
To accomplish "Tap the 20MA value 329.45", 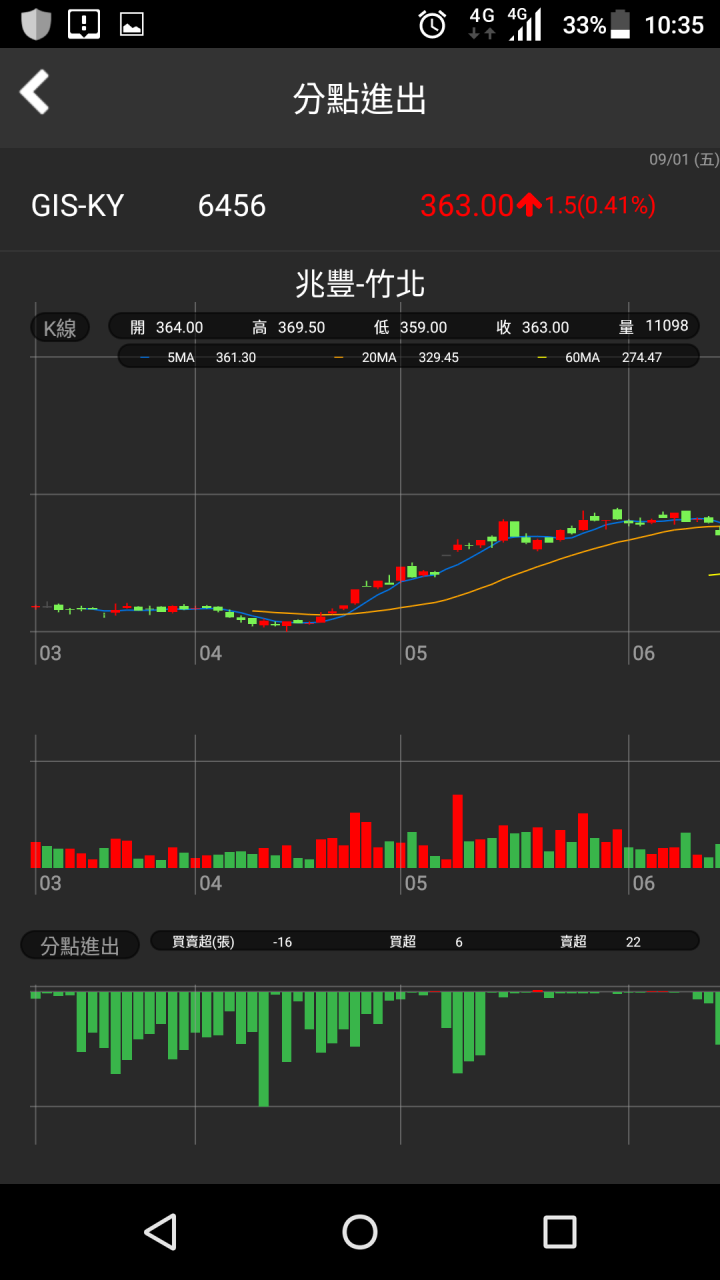I will (439, 357).
